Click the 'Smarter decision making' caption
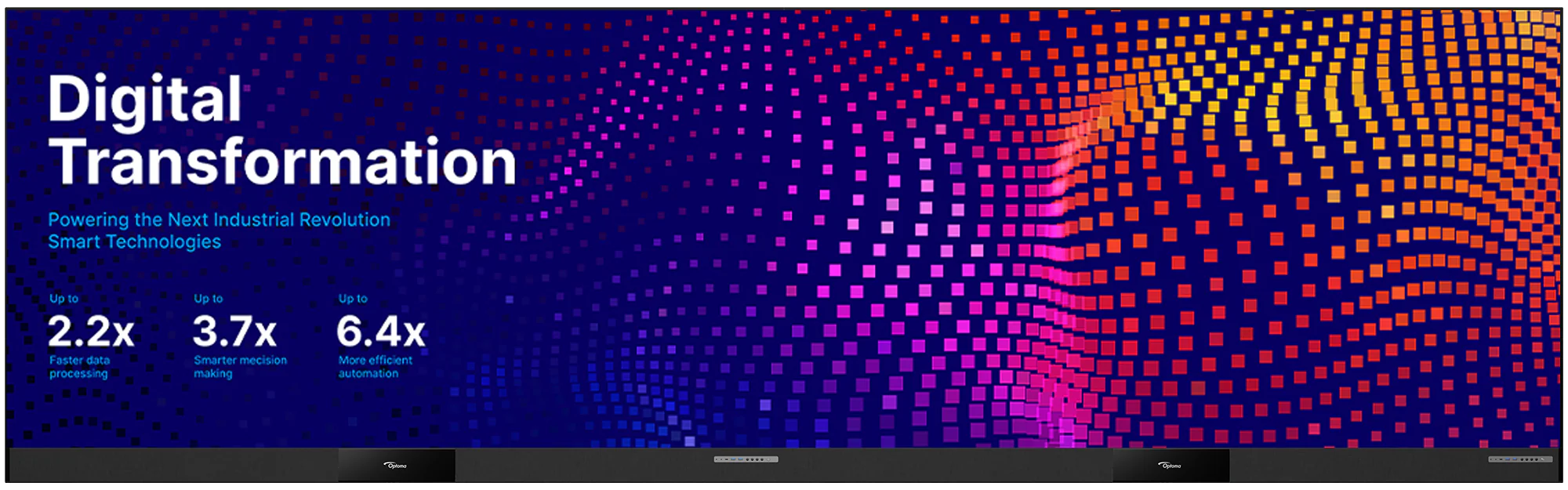Viewport: 1568px width, 490px height. pos(240,367)
